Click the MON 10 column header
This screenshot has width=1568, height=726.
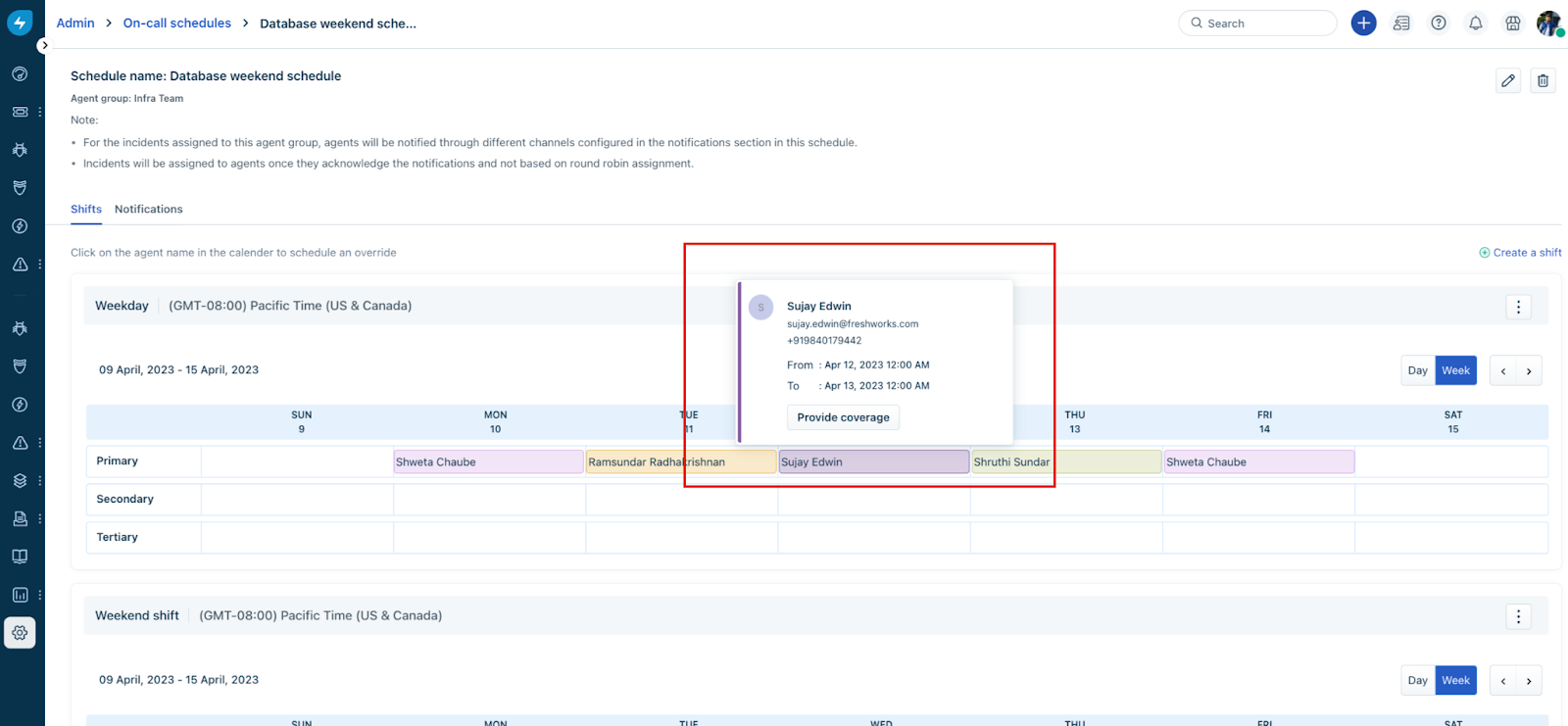coord(495,421)
